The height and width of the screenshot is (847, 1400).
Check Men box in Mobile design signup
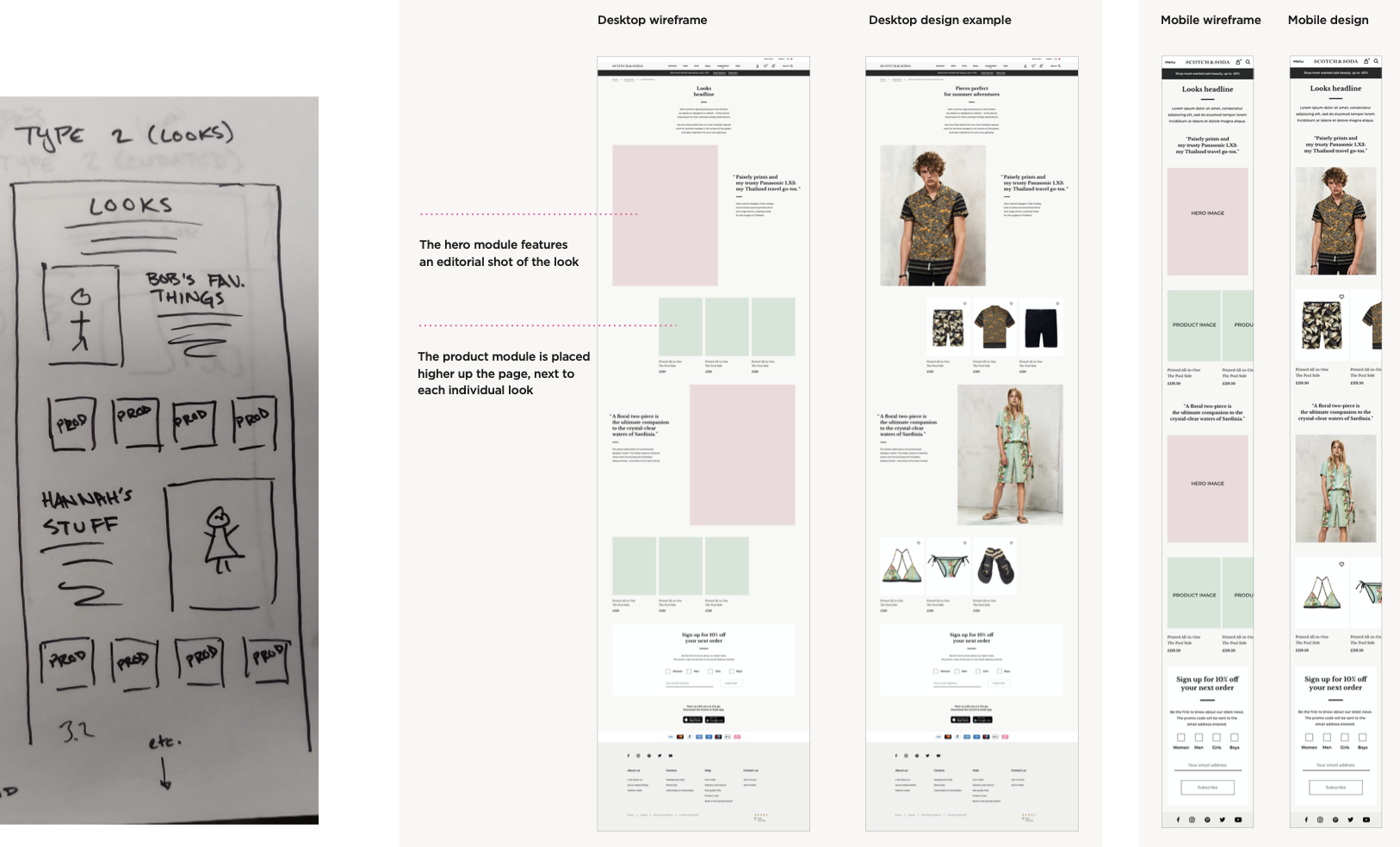pyautogui.click(x=1327, y=738)
